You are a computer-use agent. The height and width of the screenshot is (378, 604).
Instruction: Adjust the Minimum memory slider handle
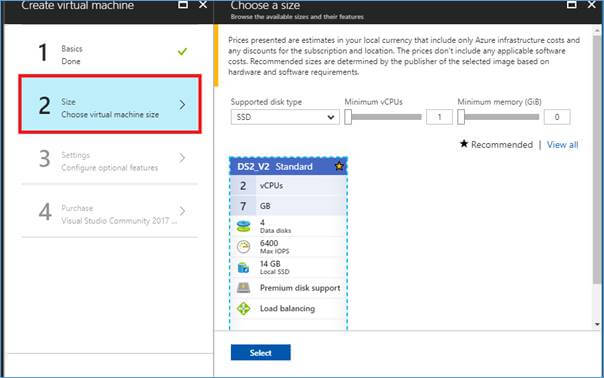coord(461,117)
